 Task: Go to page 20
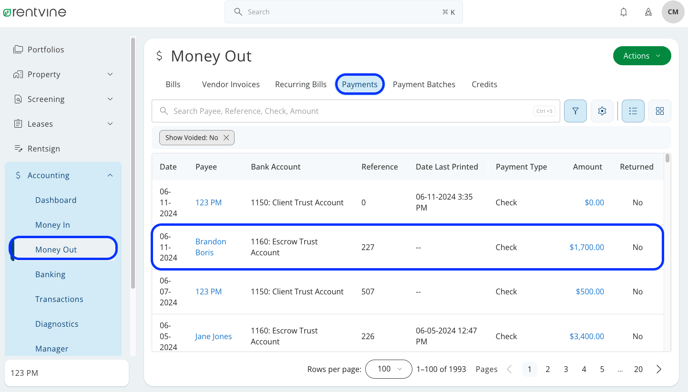click(x=638, y=369)
